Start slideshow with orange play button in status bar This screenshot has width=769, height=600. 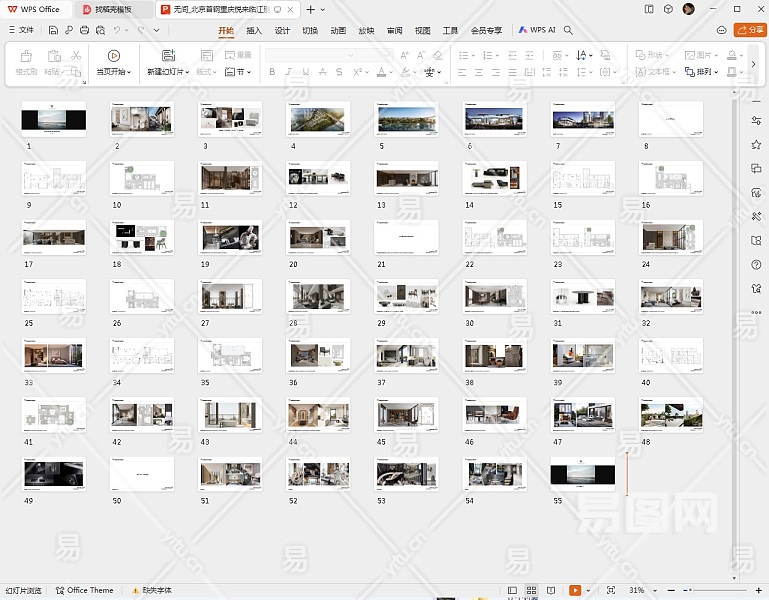pyautogui.click(x=575, y=591)
